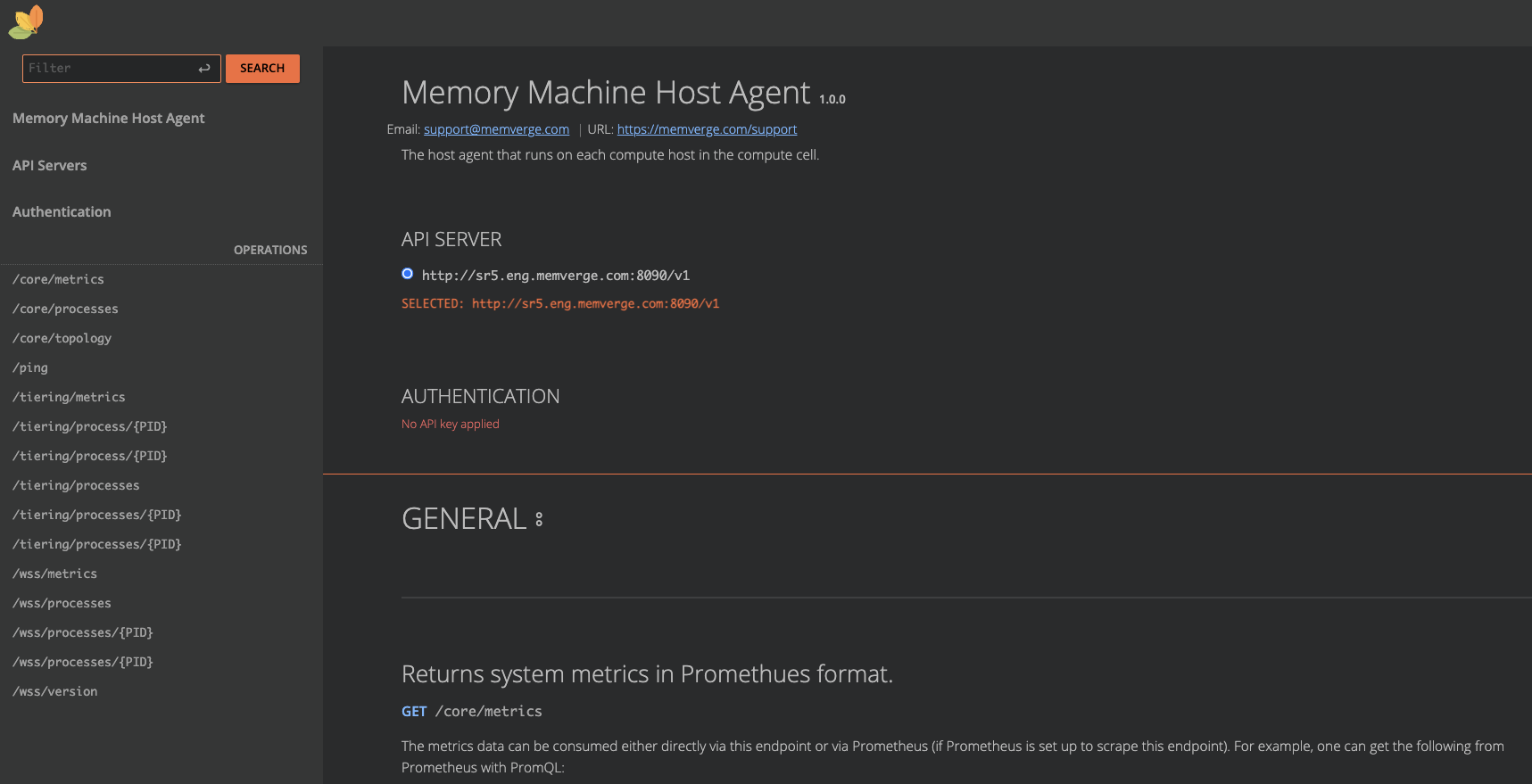Open the /ping operation
Image resolution: width=1532 pixels, height=784 pixels.
[30, 367]
